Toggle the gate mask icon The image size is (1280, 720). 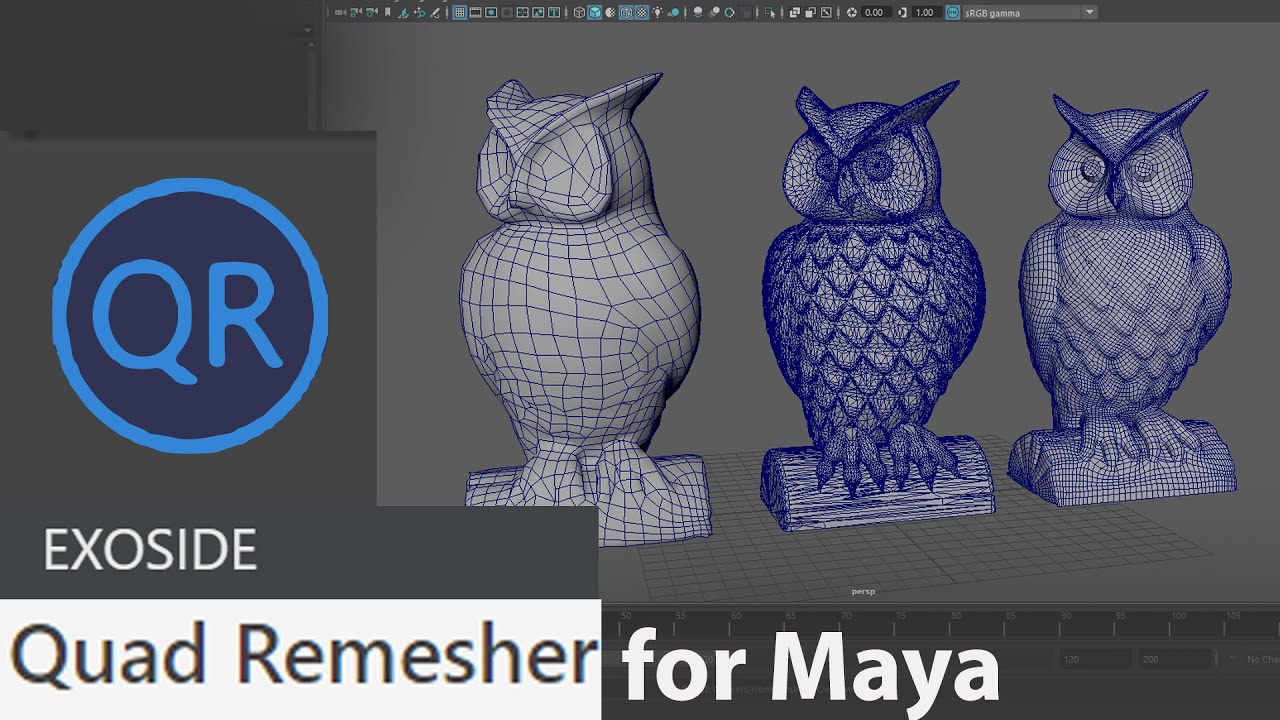pos(507,13)
